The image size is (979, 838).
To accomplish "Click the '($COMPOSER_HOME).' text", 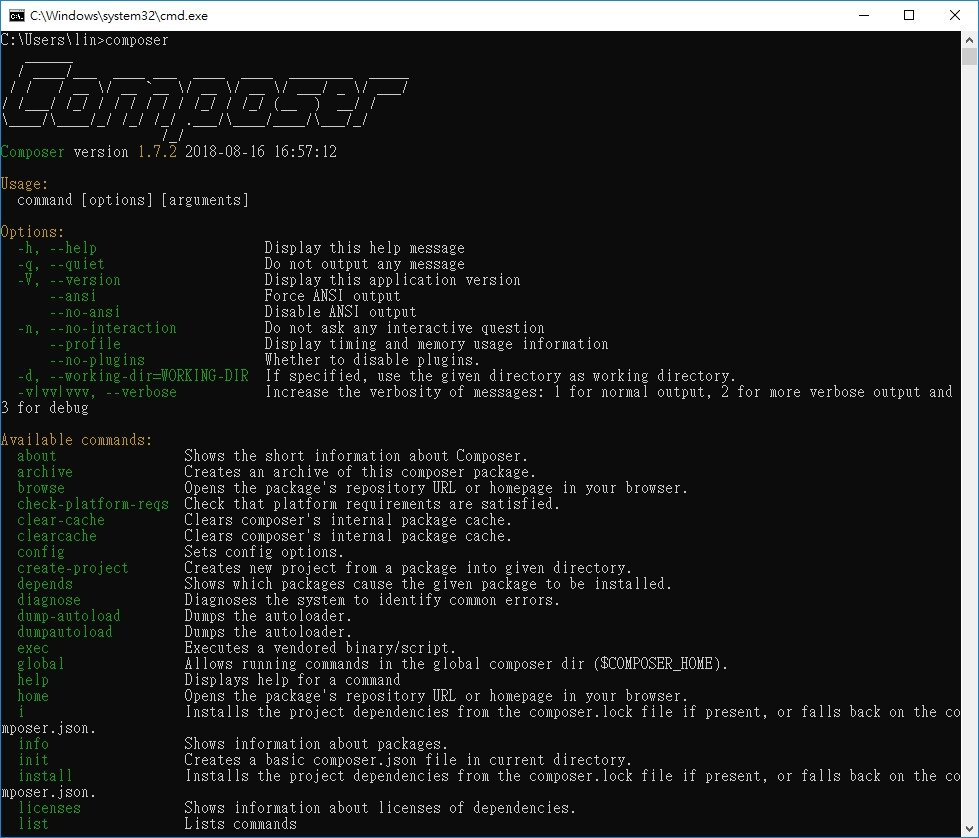I will [661, 664].
